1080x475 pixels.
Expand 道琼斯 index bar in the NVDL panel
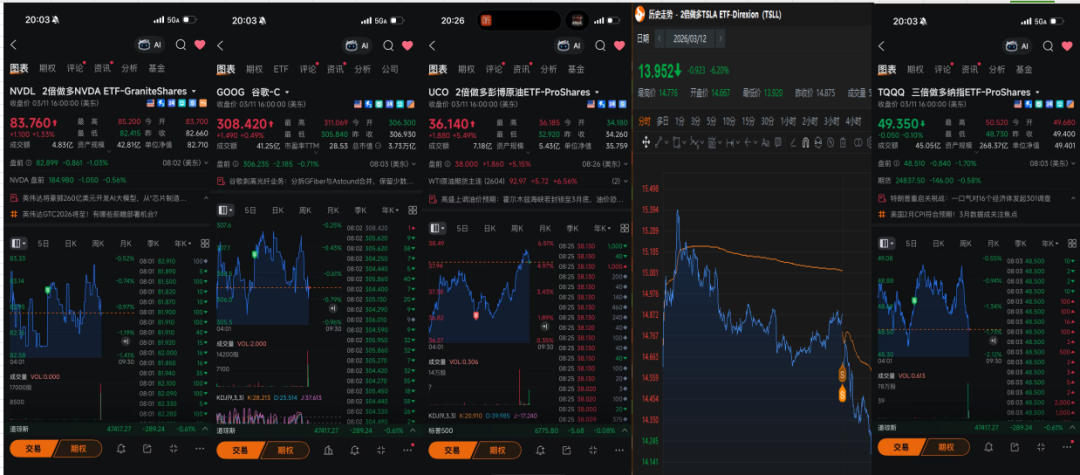click(205, 428)
